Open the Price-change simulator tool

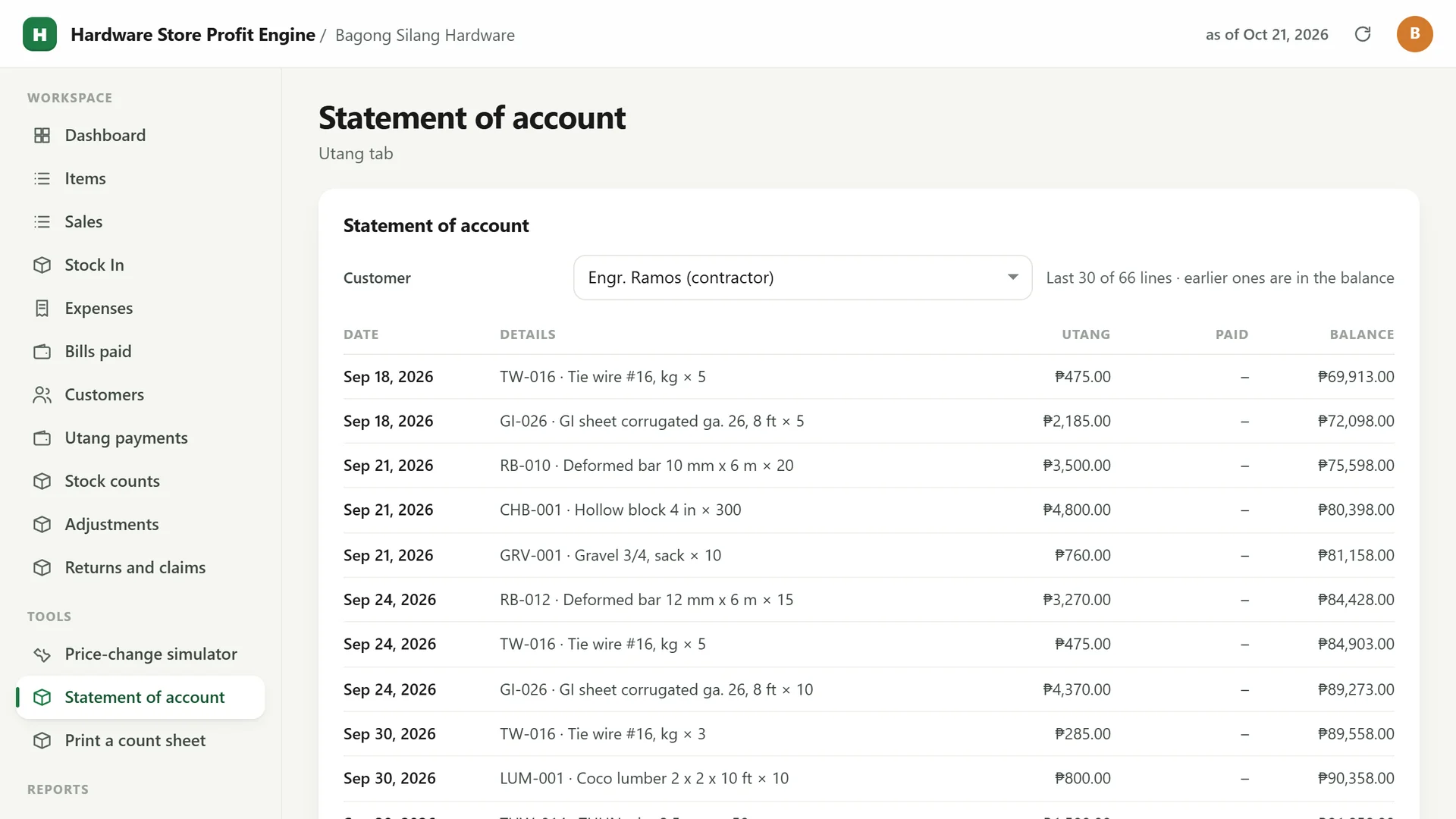coord(141,654)
